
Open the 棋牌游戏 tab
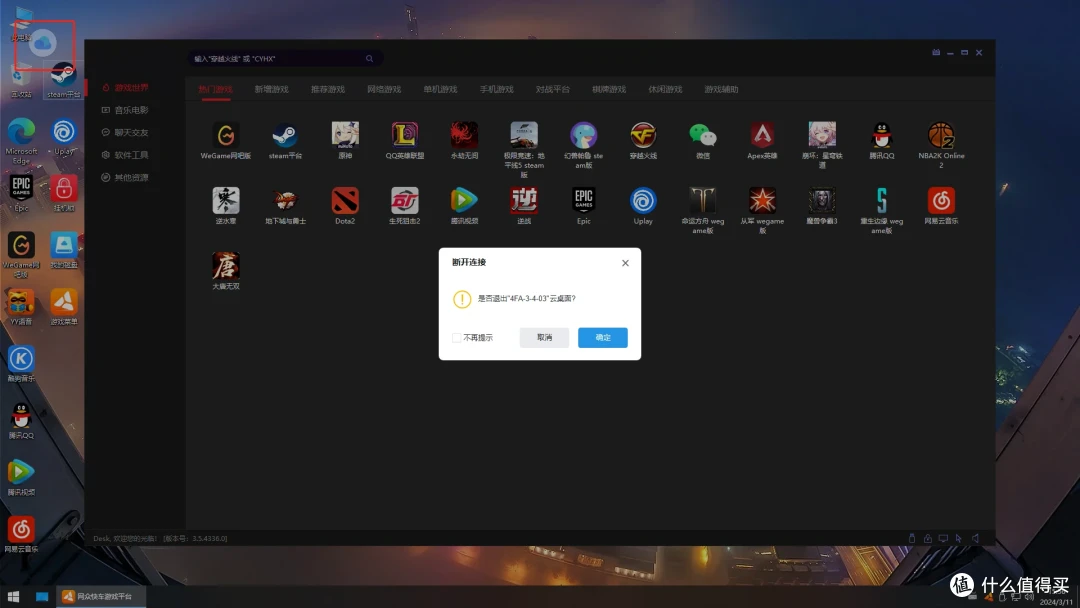click(x=609, y=90)
